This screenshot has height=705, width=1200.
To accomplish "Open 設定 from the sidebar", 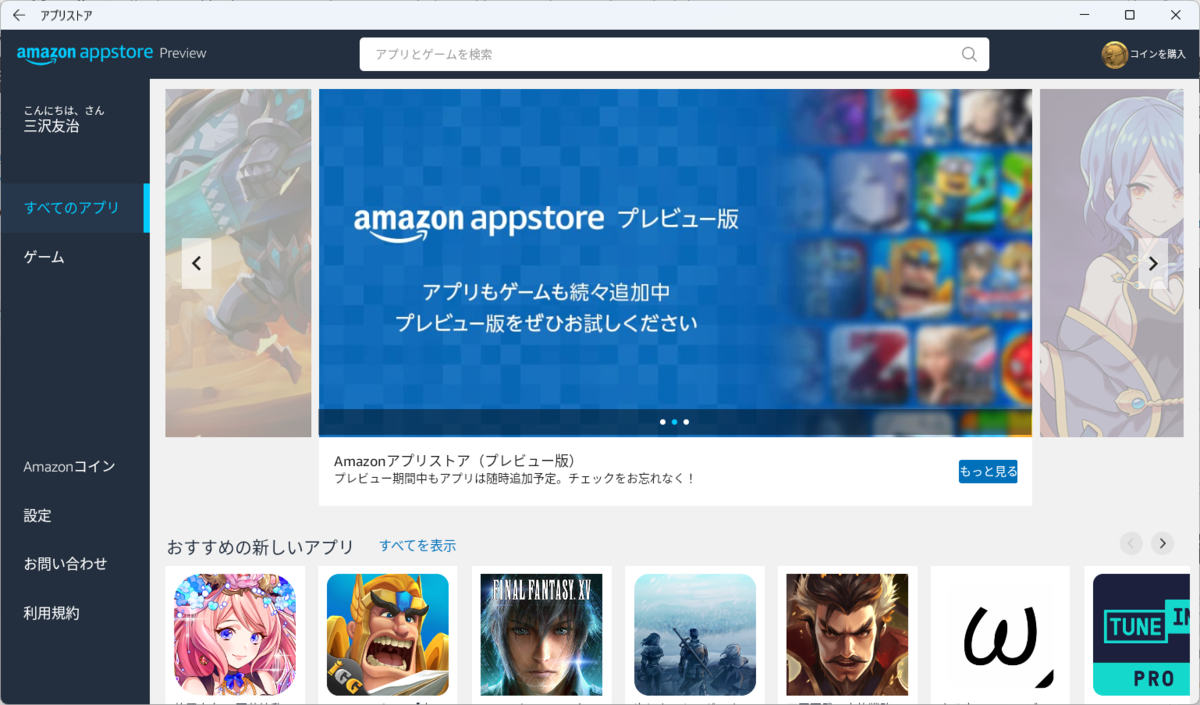I will tap(36, 515).
